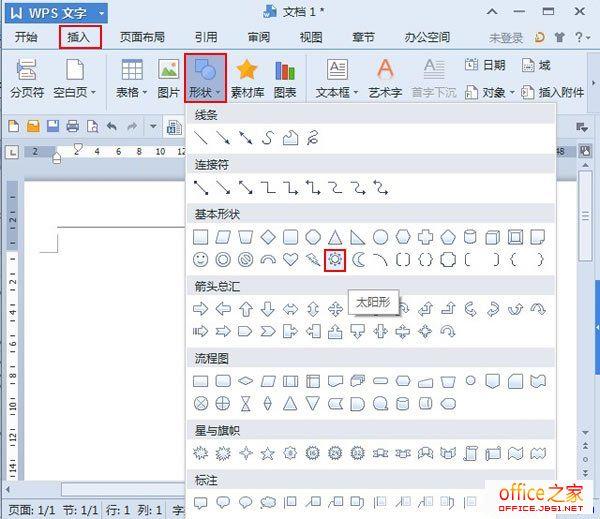Click the new document icon in quick toolbar
The height and width of the screenshot is (519, 600).
pyautogui.click(x=14, y=126)
